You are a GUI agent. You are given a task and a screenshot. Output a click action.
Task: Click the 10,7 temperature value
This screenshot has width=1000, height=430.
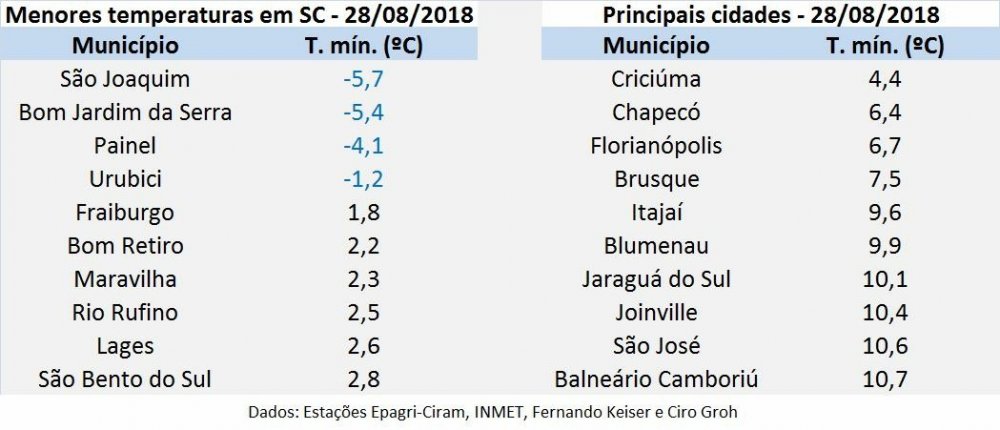(883, 379)
